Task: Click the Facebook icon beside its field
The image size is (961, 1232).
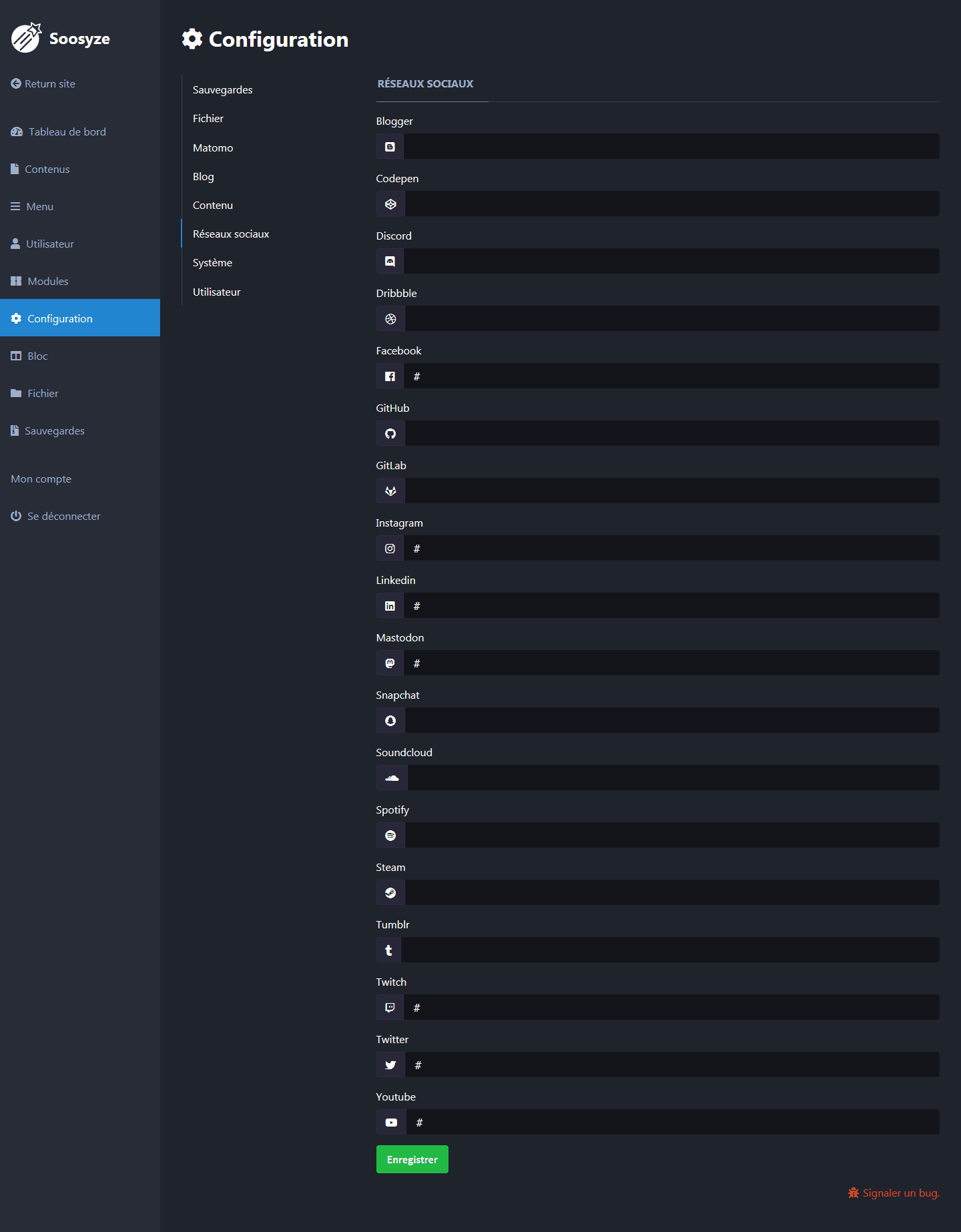Action: pyautogui.click(x=390, y=376)
